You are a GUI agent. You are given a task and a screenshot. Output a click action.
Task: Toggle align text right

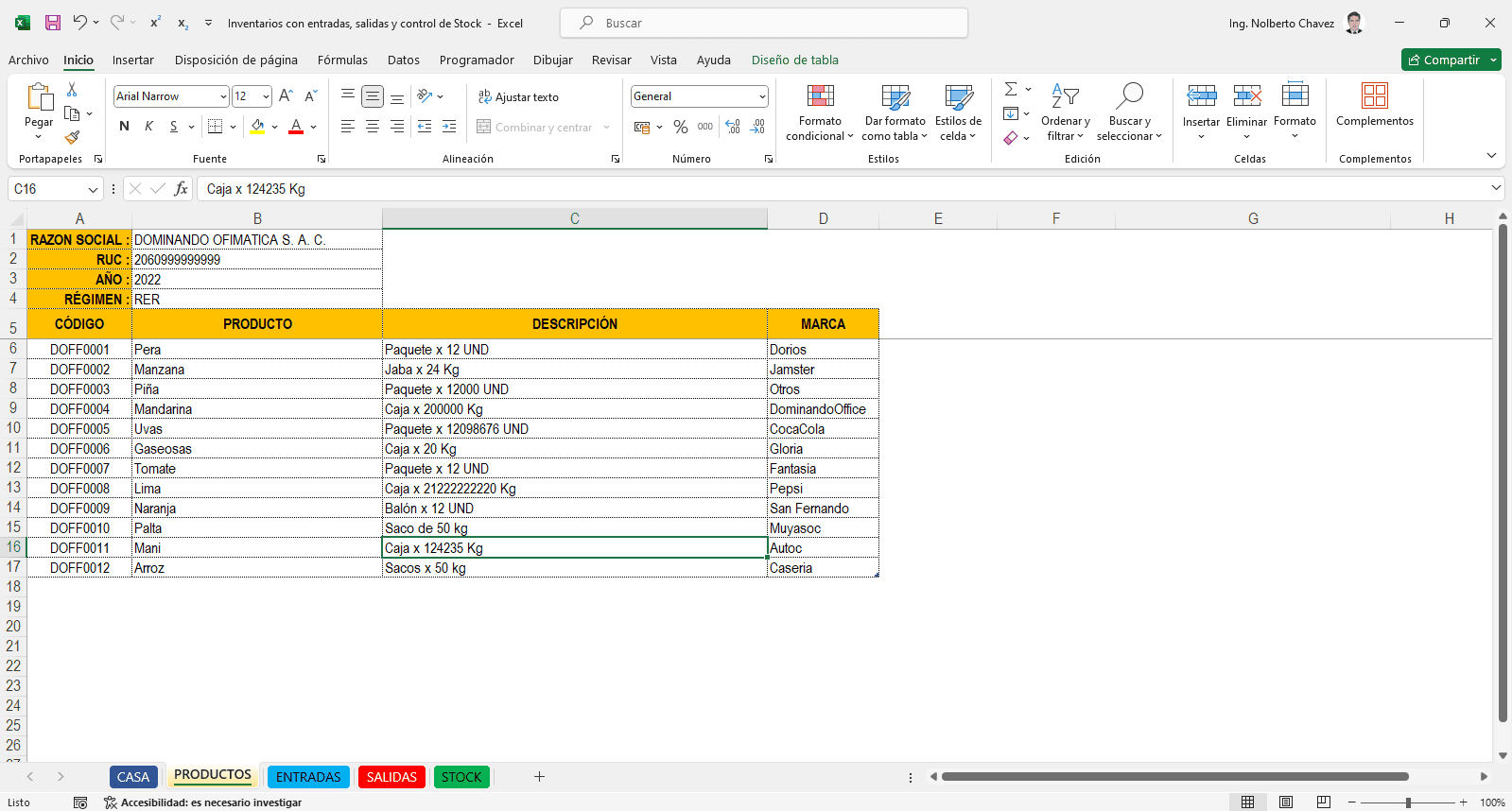coord(397,127)
